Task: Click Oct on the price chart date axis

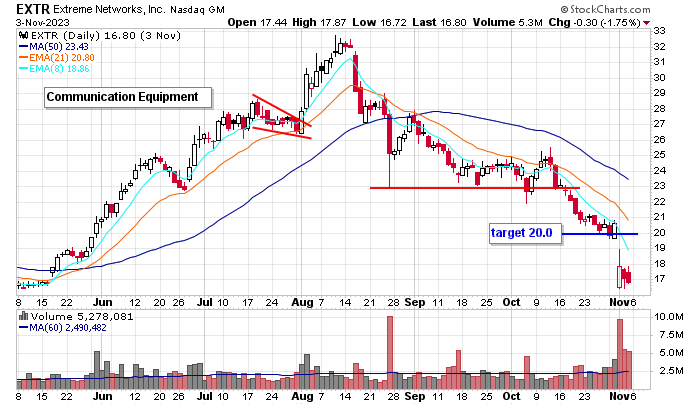Action: tap(511, 302)
